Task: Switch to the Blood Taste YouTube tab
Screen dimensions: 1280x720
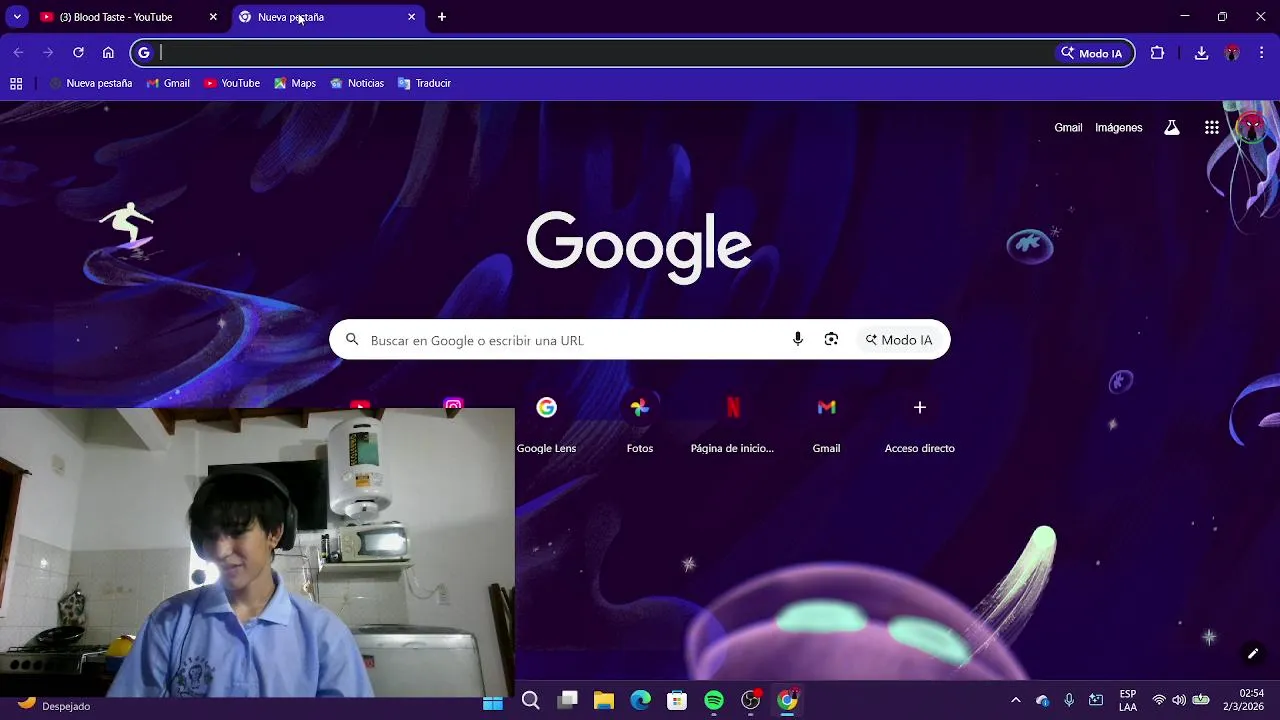Action: (x=116, y=17)
